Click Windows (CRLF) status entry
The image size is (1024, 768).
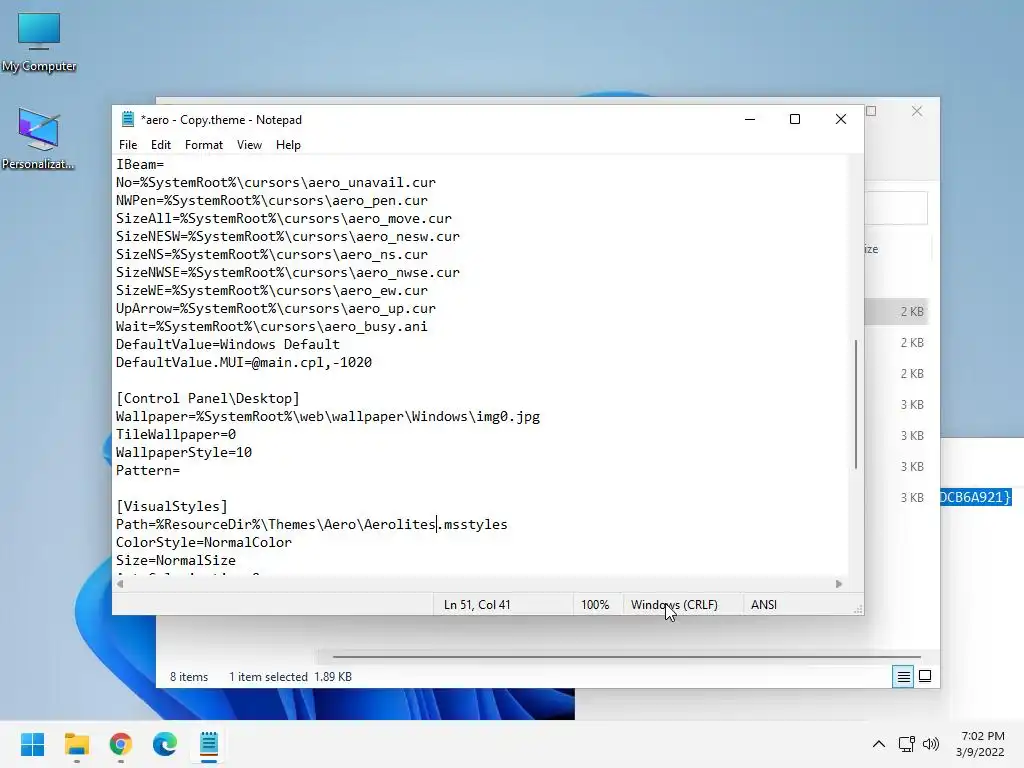[674, 605]
